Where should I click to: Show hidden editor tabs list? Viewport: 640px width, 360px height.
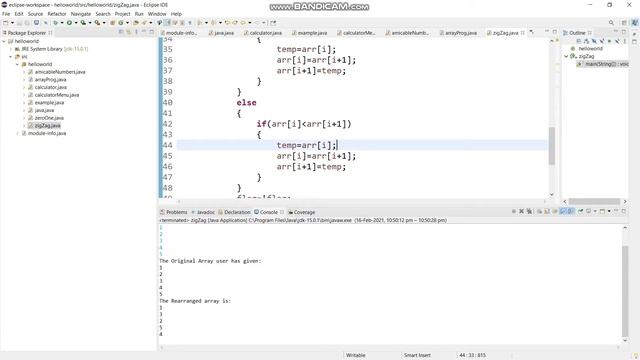coord(532,32)
